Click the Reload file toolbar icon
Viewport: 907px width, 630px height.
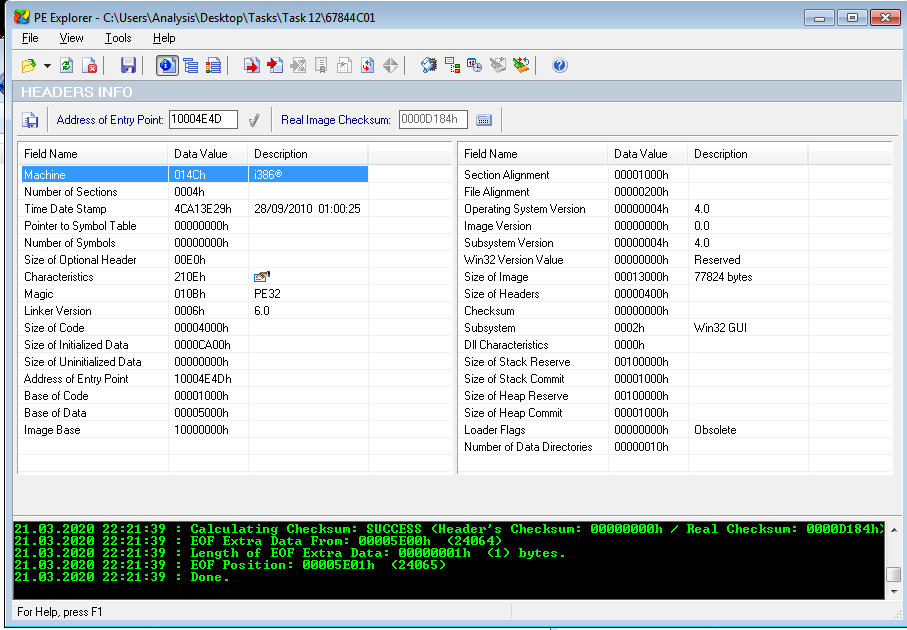tap(67, 66)
